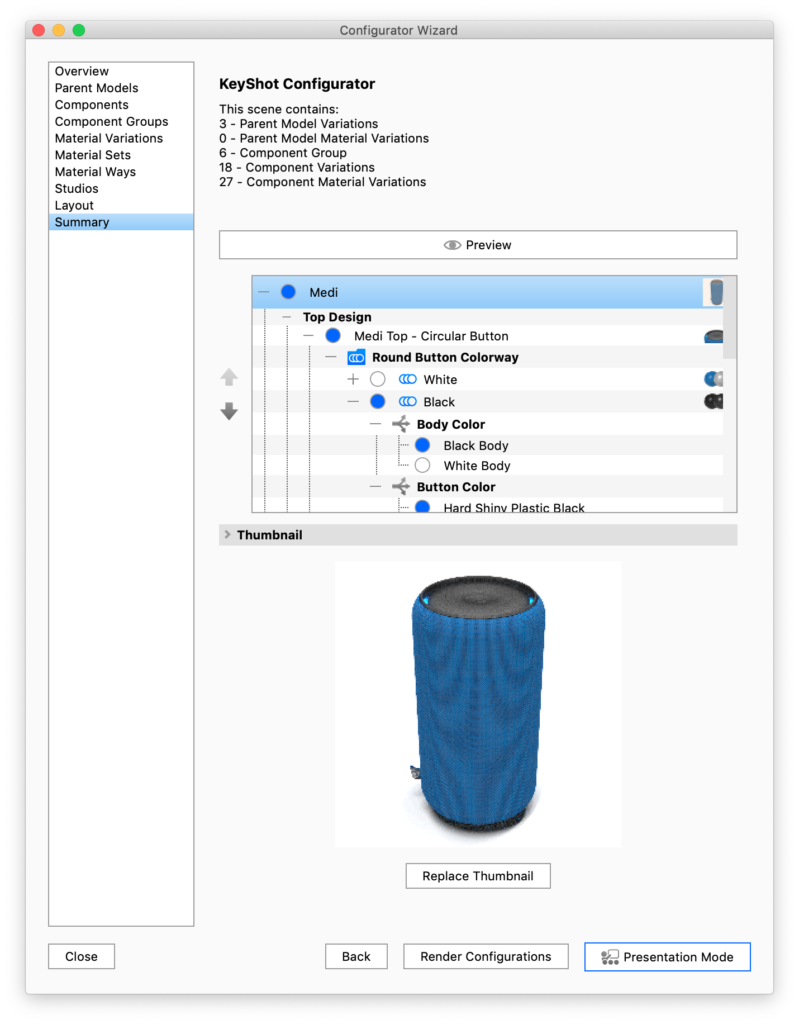799x1024 pixels.
Task: Select the Black Body radio button
Action: tap(422, 446)
